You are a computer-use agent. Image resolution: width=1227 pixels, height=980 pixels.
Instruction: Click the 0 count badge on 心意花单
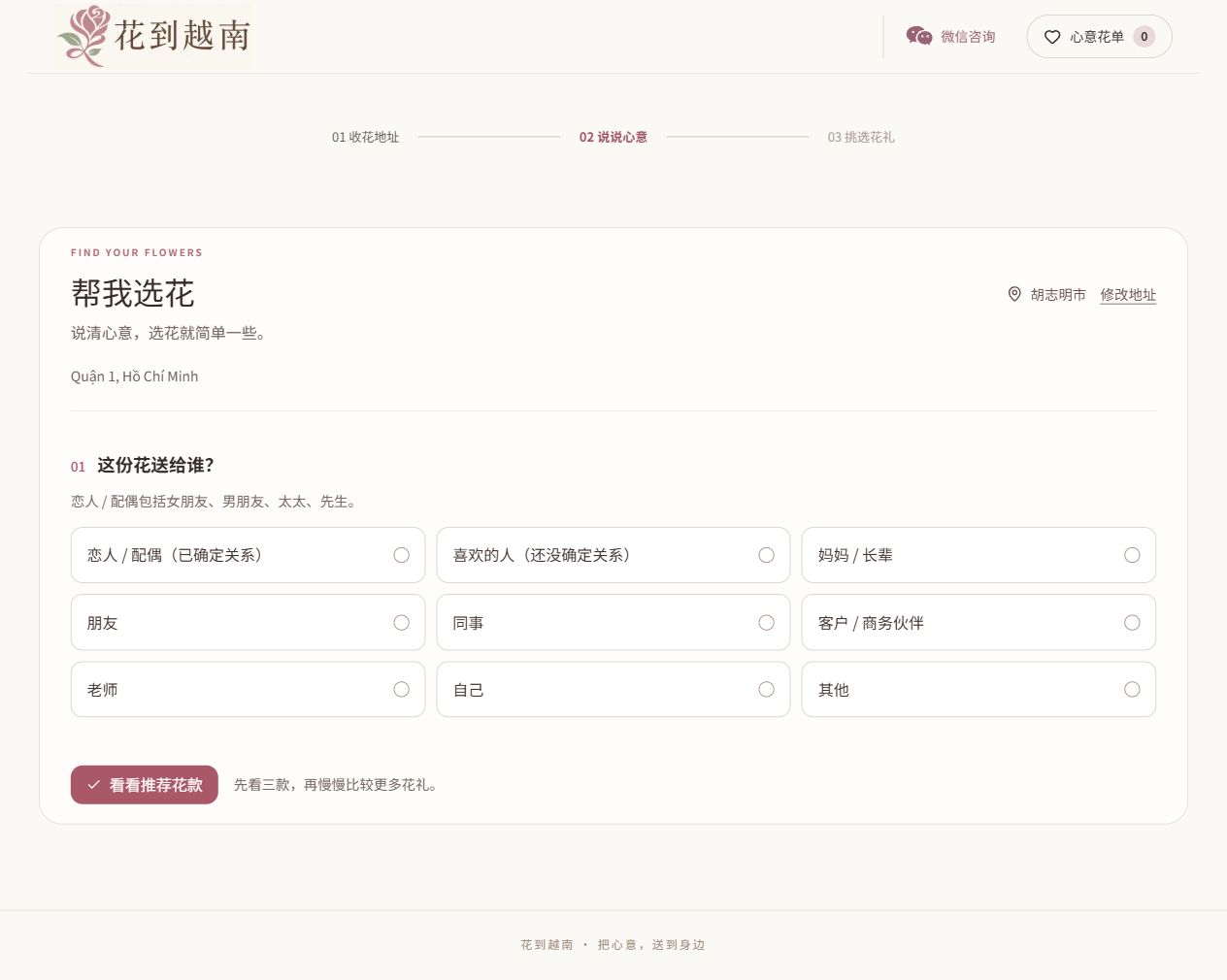pos(1144,37)
